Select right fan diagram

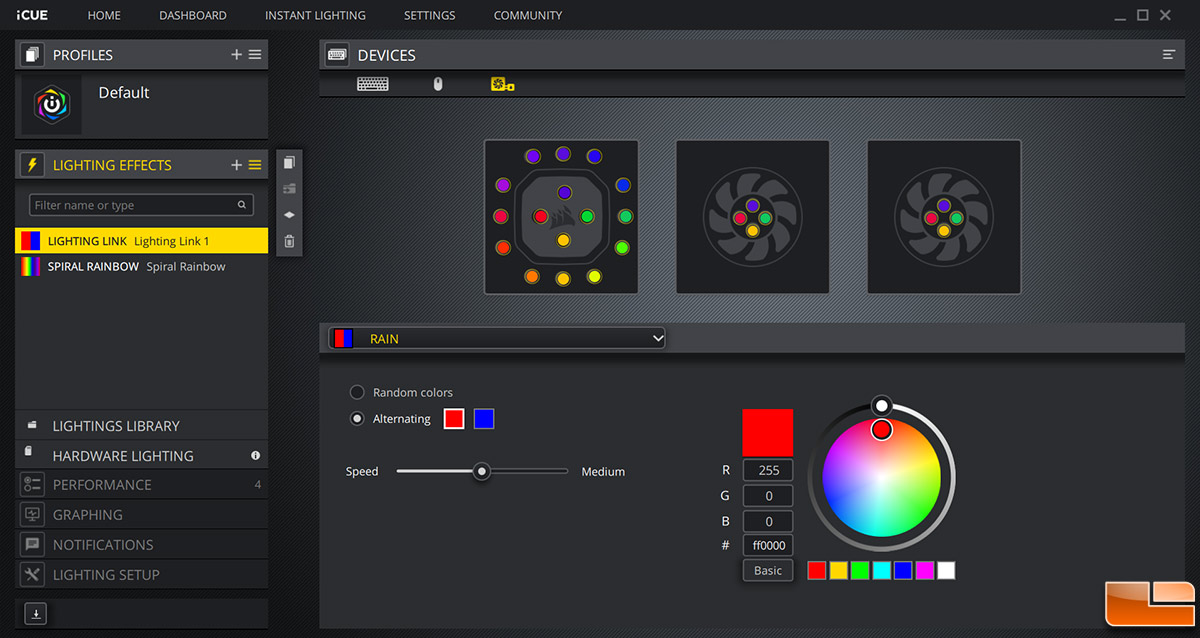(944, 217)
